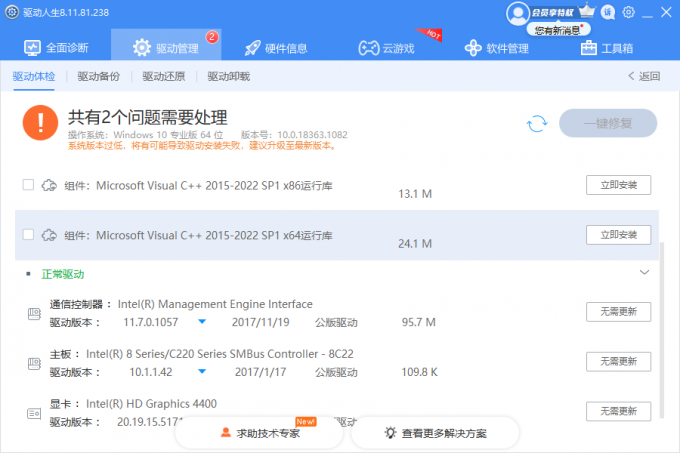
Task: Click the SMBus Controller motherboard icon
Action: pyautogui.click(x=34, y=363)
